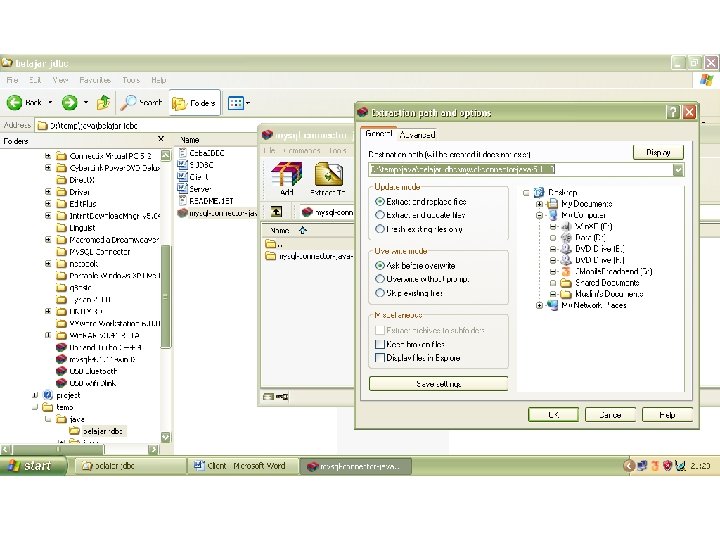
Task: Select My Documents in extraction tree
Action: tap(580, 203)
